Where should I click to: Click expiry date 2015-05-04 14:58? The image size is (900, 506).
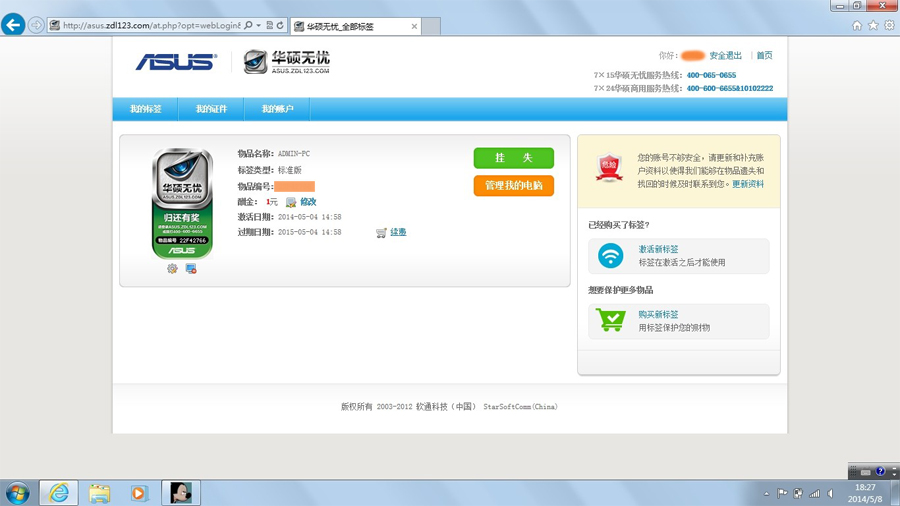point(309,232)
